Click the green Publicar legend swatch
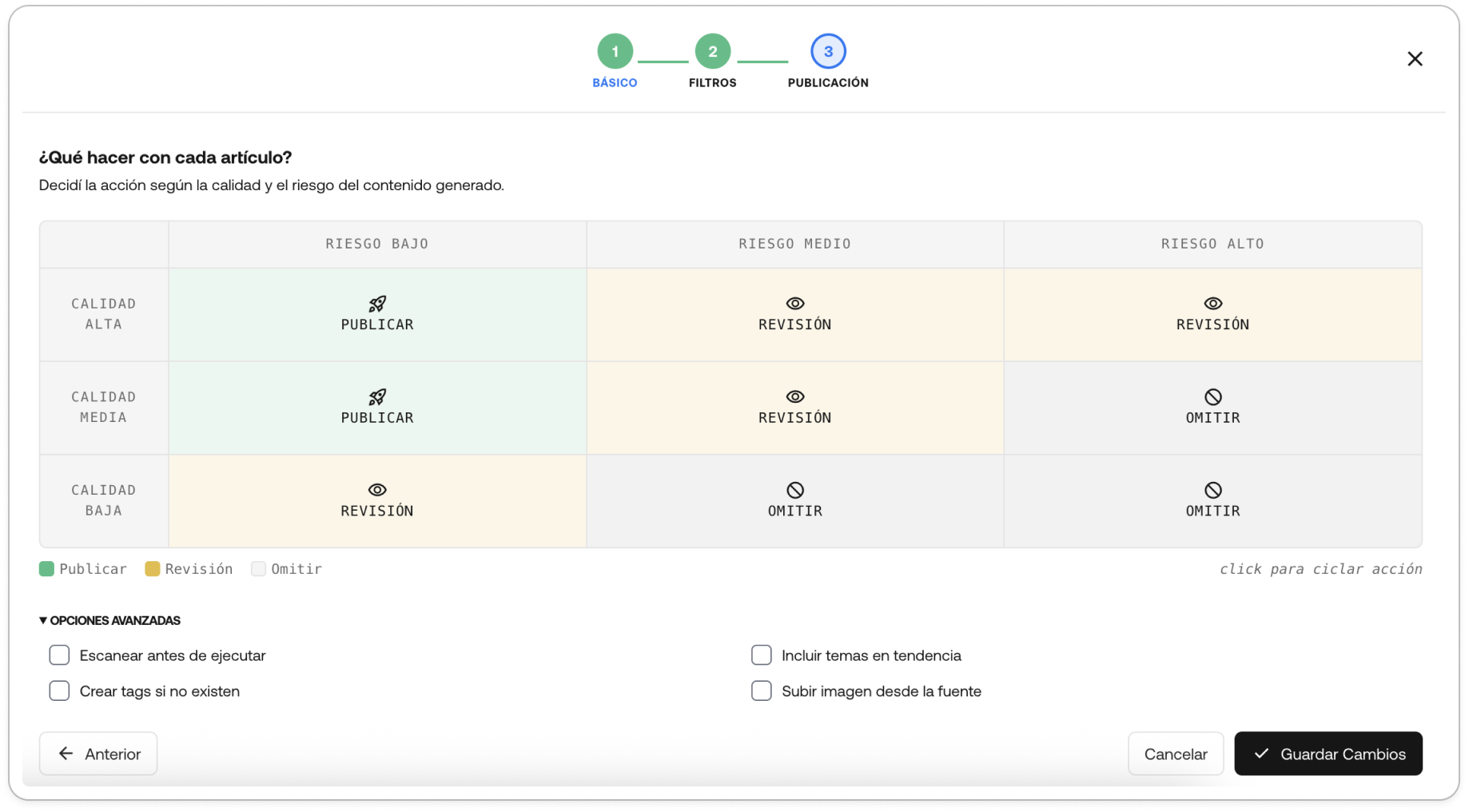This screenshot has width=1469, height=812. click(x=46, y=569)
